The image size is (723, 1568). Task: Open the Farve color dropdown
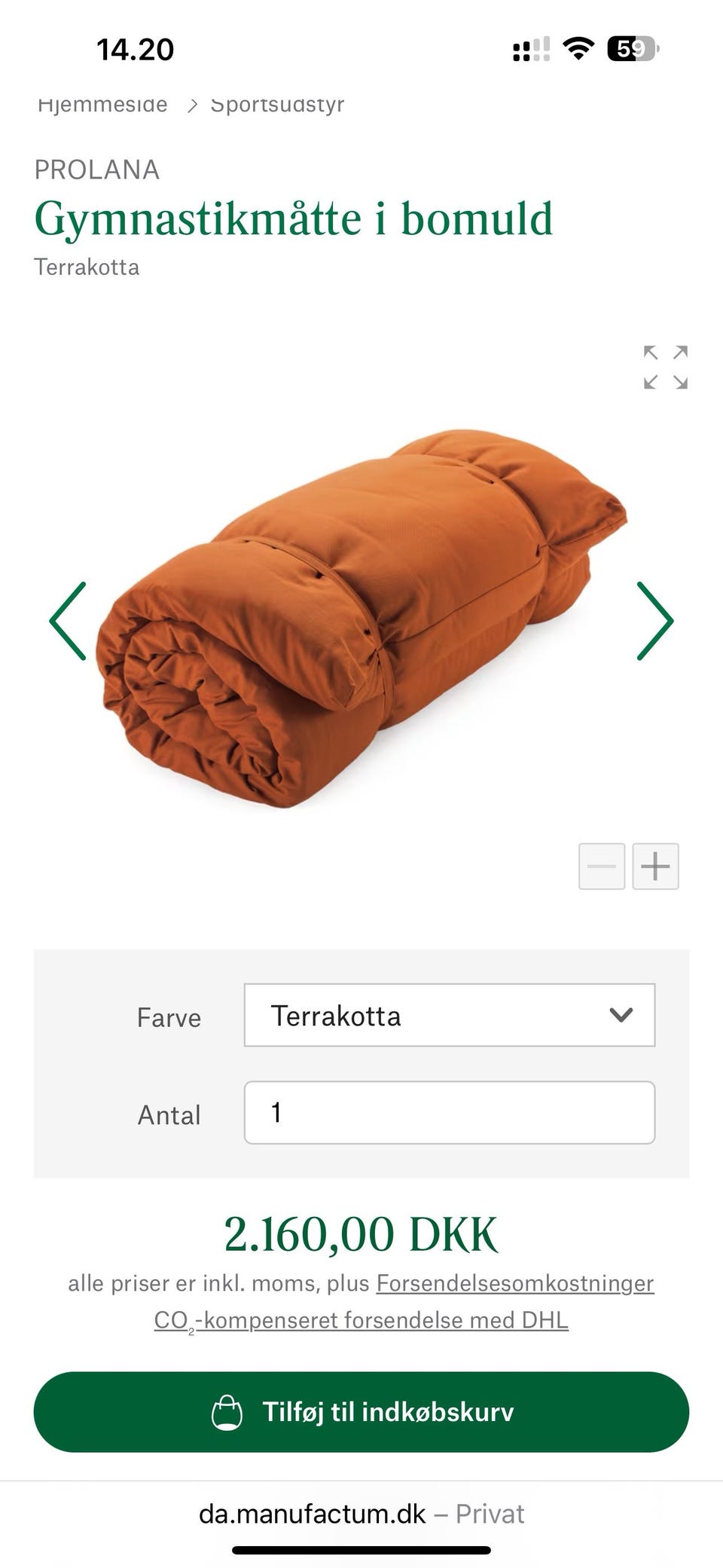pos(450,1015)
